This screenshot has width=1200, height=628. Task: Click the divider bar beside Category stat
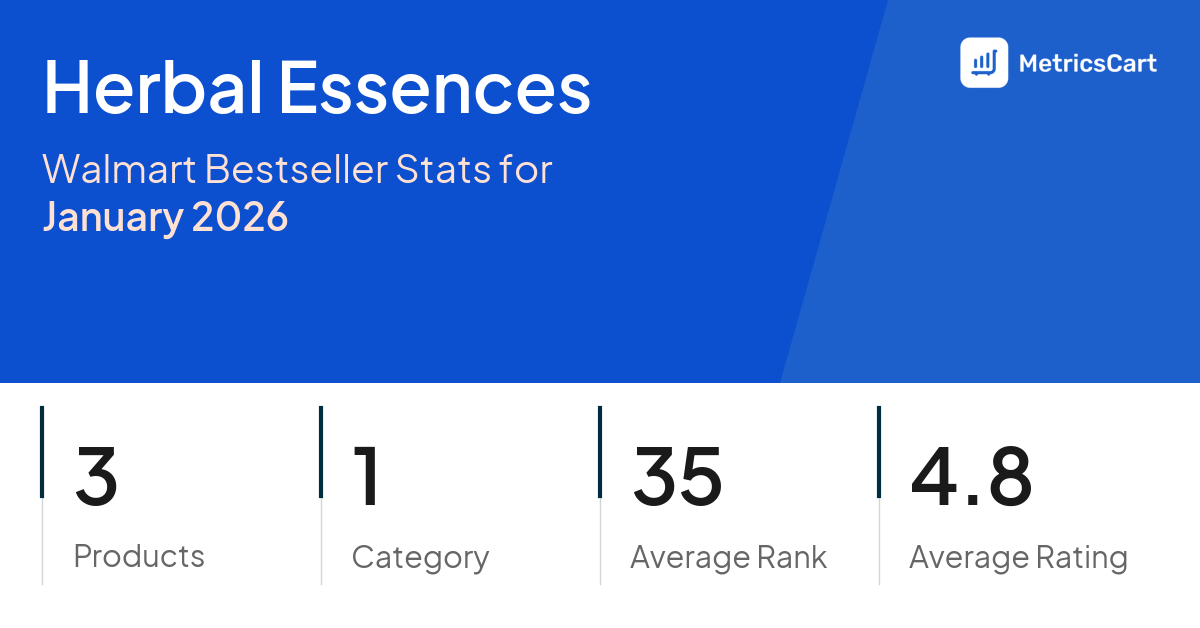pos(321,495)
